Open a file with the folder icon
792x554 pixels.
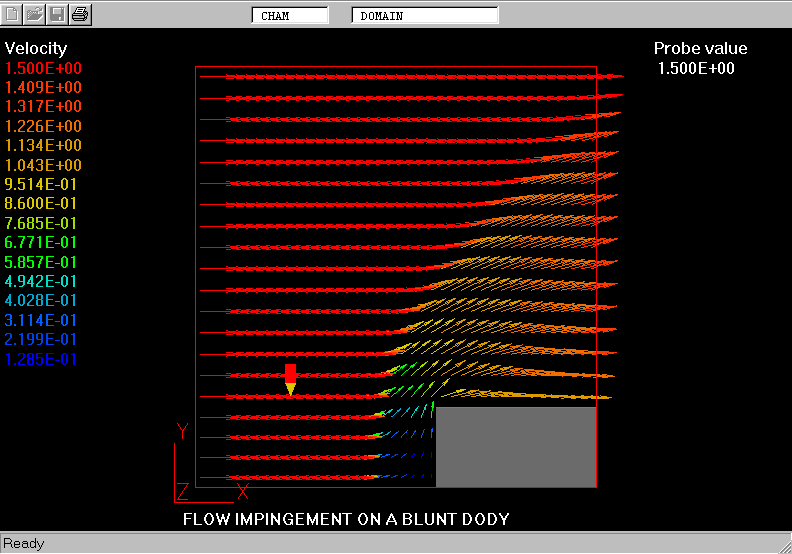tap(36, 14)
